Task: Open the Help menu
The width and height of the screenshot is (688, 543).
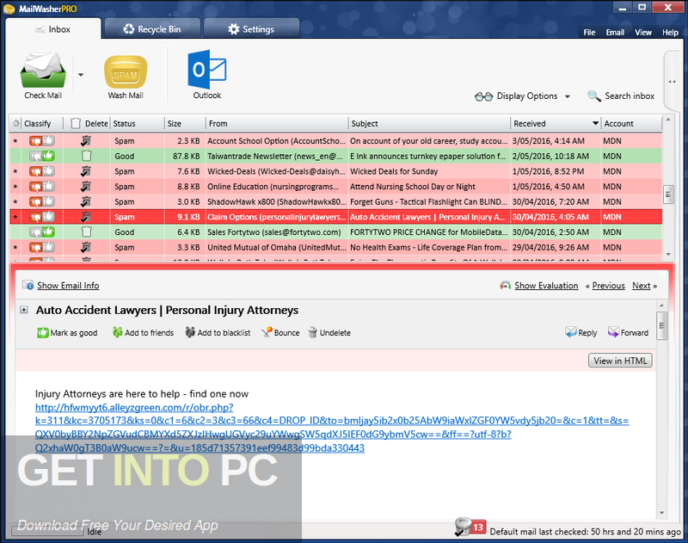Action: click(670, 32)
